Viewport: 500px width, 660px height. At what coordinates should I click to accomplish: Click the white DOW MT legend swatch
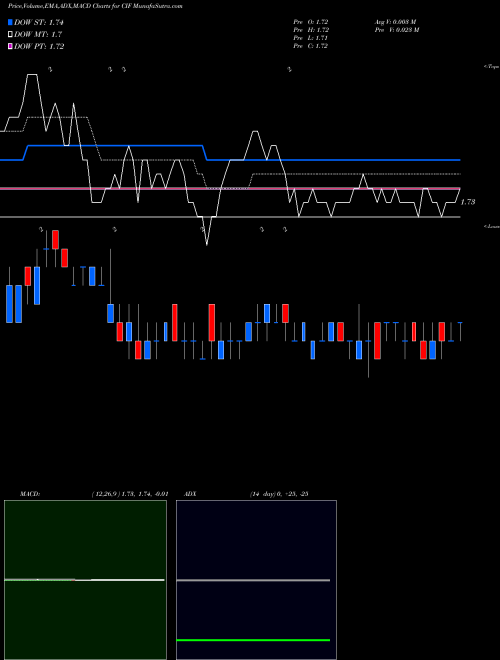click(10, 34)
